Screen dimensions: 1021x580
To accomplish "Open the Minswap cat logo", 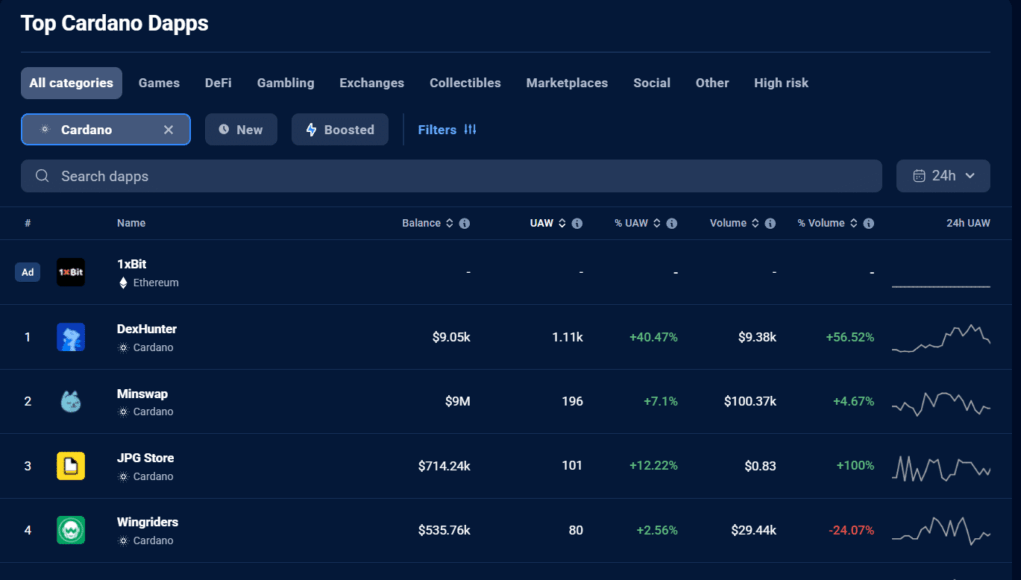I will (70, 402).
